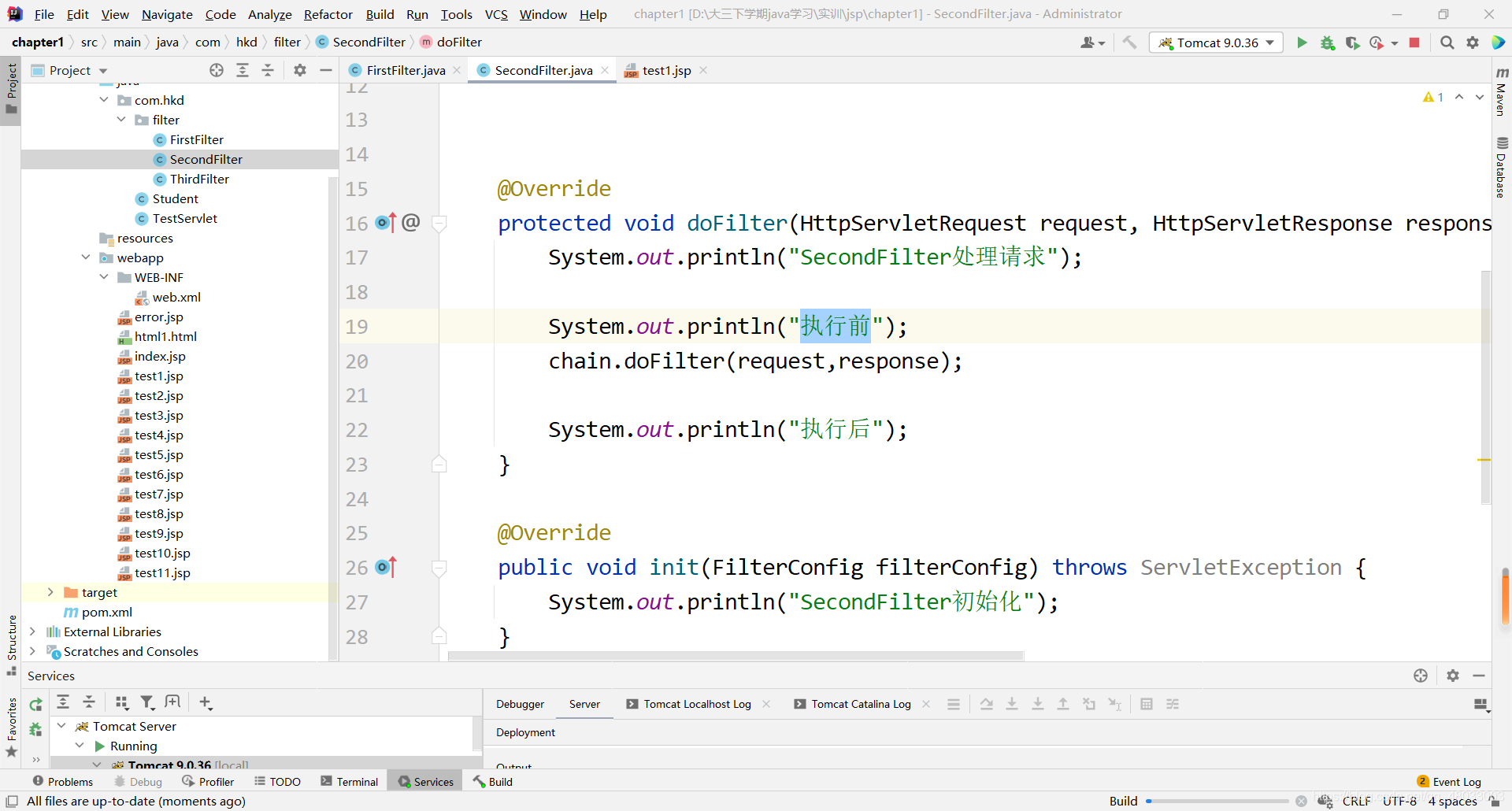Go to next highlighted error arrow
Screen dimensions: 1512x811
tap(1480, 97)
